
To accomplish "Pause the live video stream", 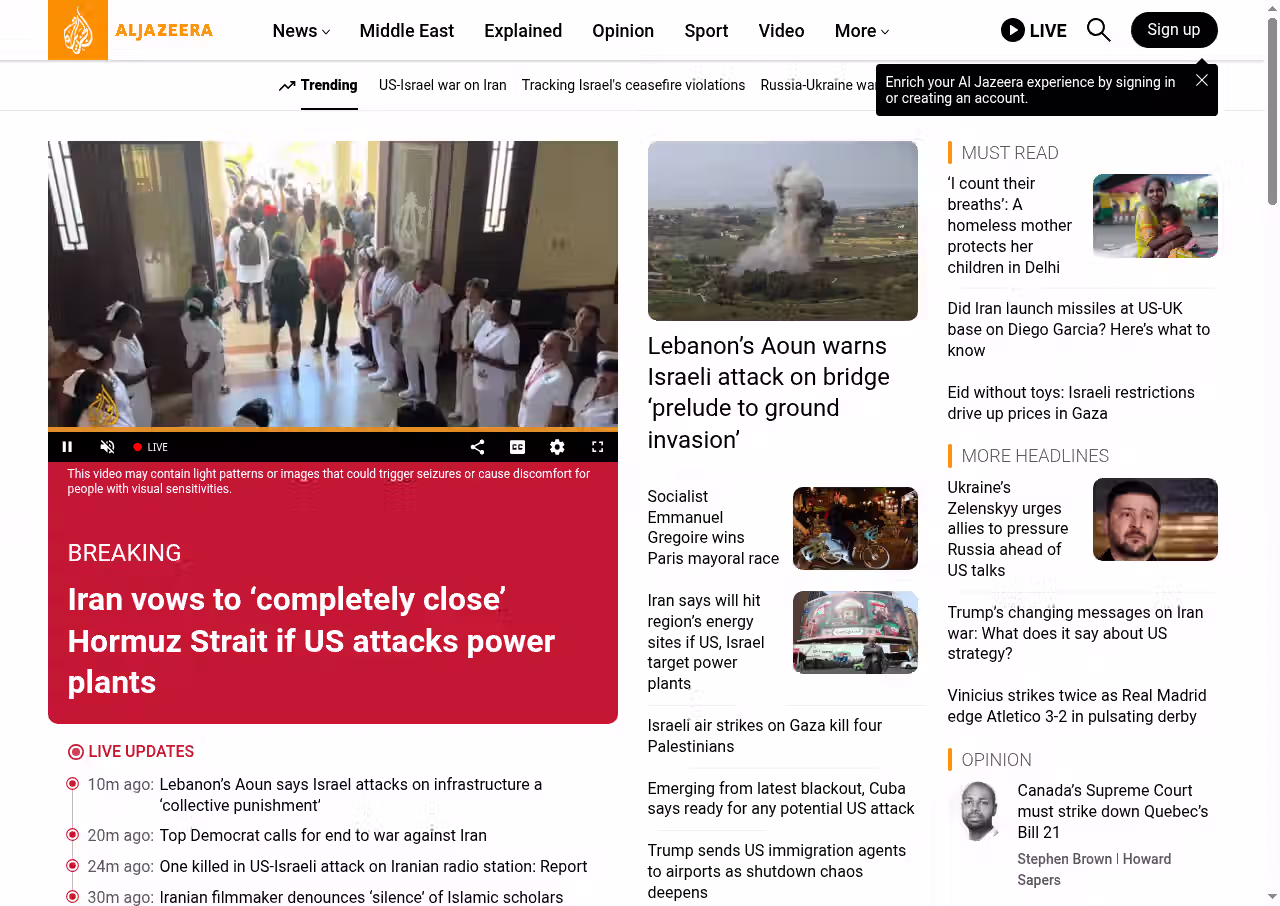I will click(68, 447).
